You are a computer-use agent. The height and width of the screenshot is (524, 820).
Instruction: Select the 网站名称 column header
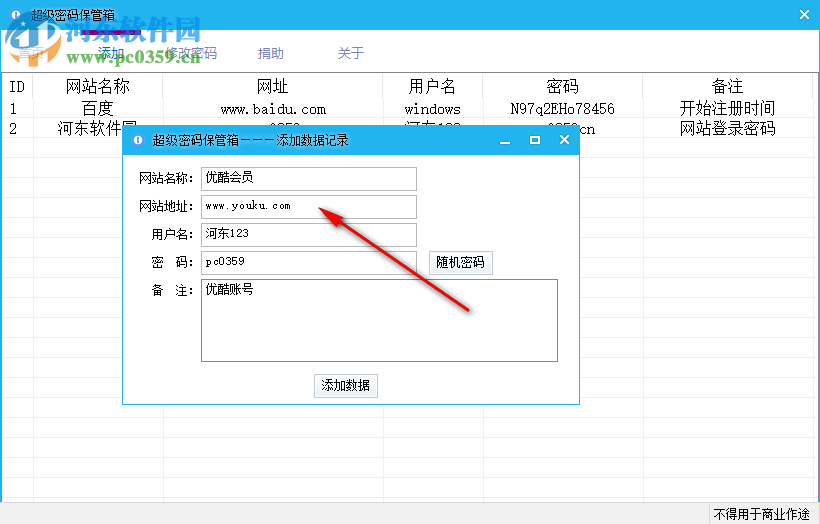pyautogui.click(x=98, y=86)
